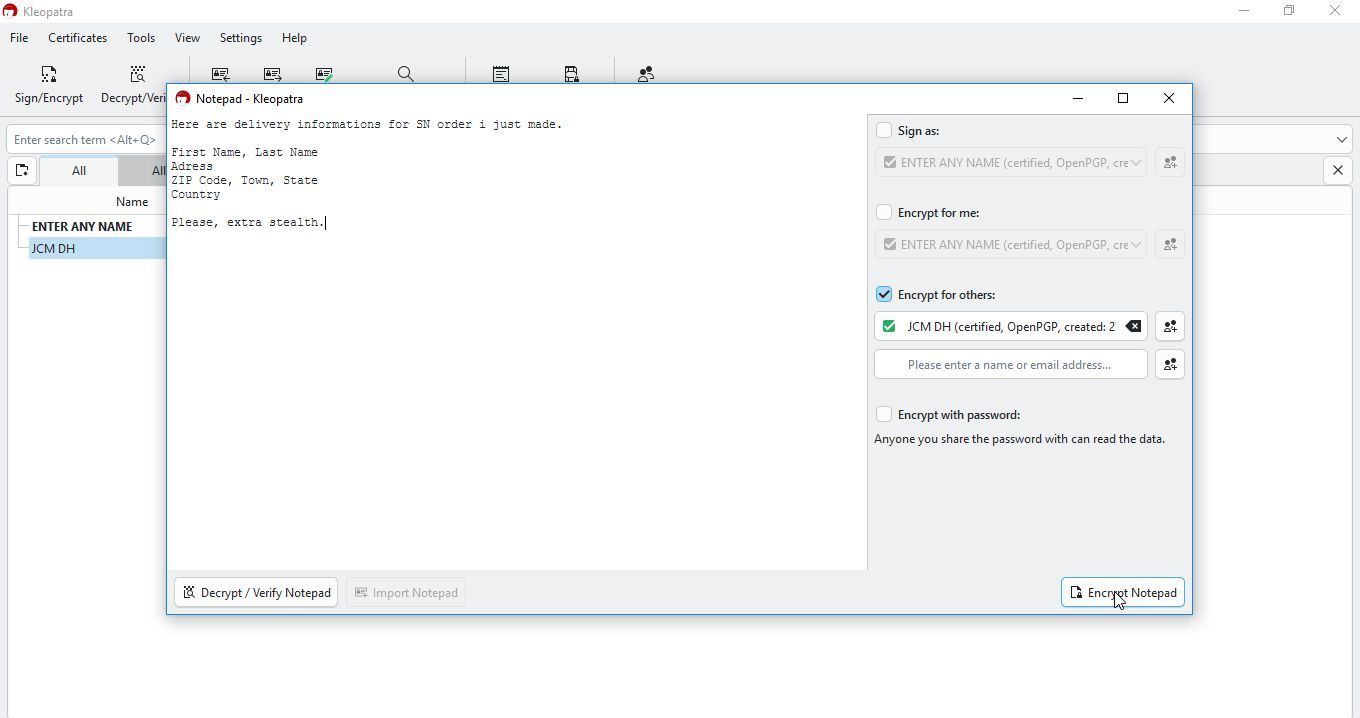Open the View menu
Viewport: 1360px width, 718px height.
point(187,38)
